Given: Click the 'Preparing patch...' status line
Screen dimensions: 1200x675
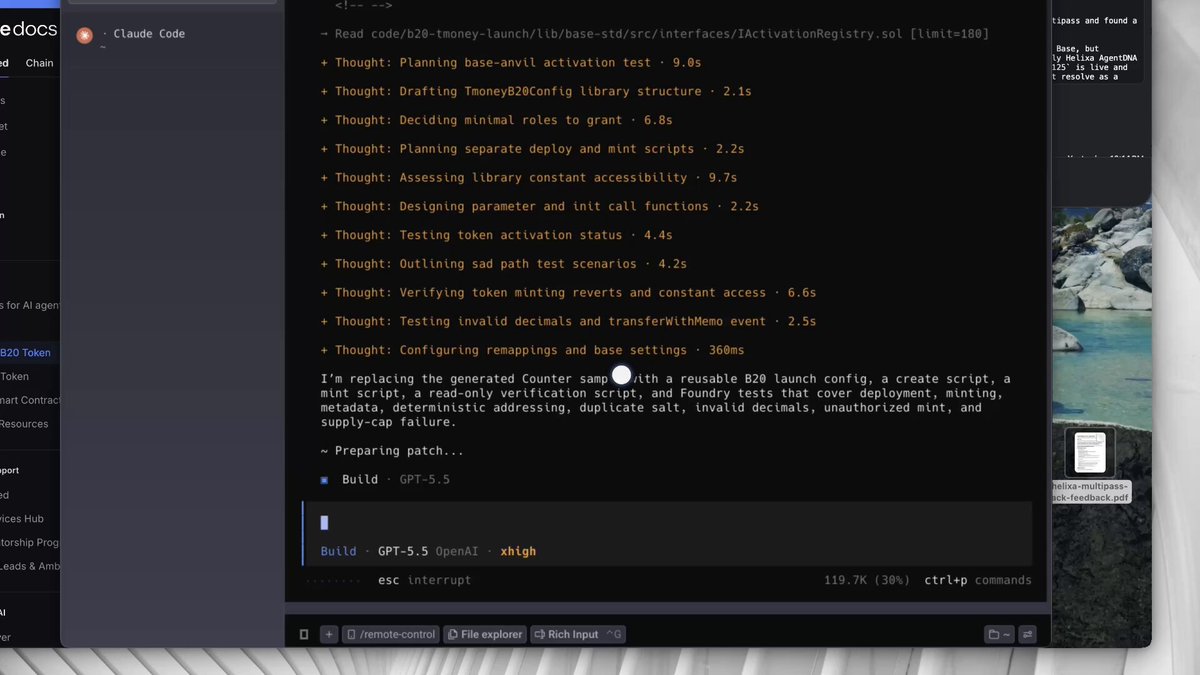Looking at the screenshot, I should tap(392, 451).
